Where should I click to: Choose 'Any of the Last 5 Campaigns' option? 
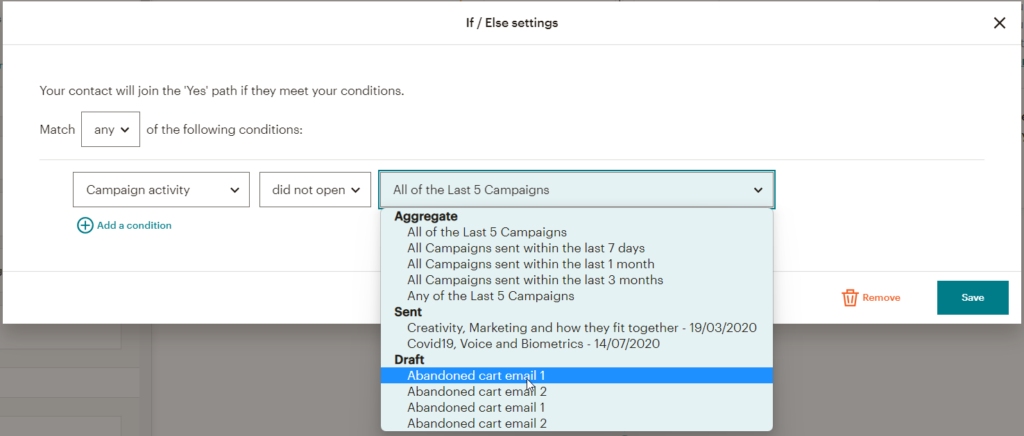coord(490,296)
